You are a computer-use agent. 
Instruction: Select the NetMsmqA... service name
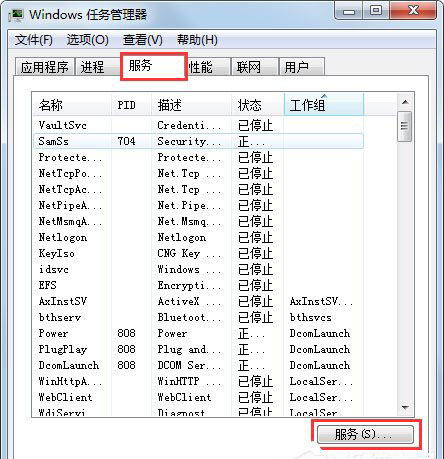pos(70,222)
